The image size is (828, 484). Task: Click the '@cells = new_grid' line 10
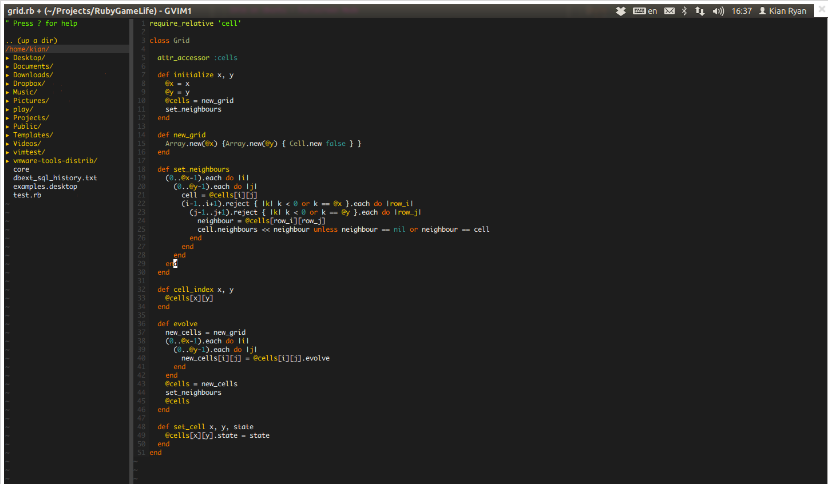[x=199, y=100]
